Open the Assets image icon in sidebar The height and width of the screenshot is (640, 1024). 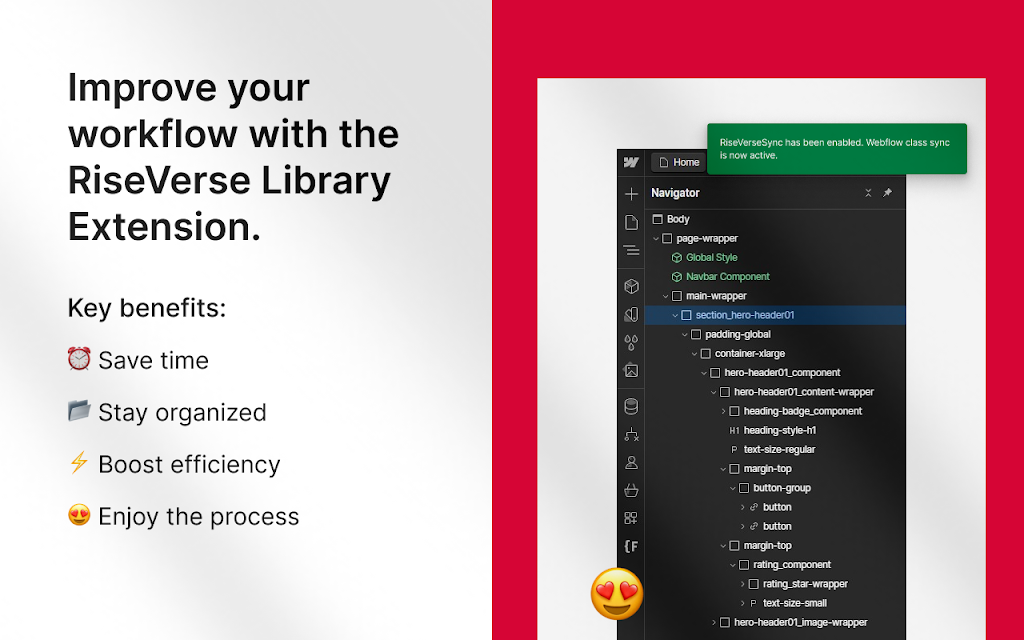click(631, 370)
